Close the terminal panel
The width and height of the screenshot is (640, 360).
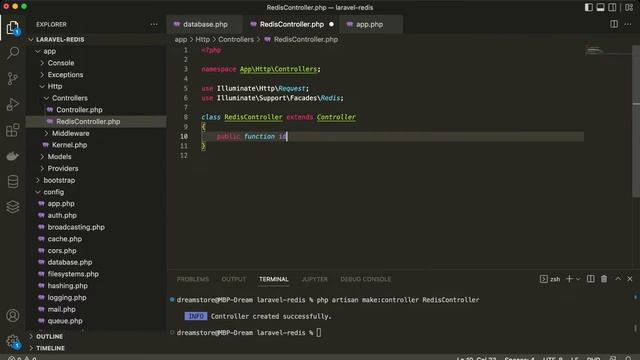[630, 279]
